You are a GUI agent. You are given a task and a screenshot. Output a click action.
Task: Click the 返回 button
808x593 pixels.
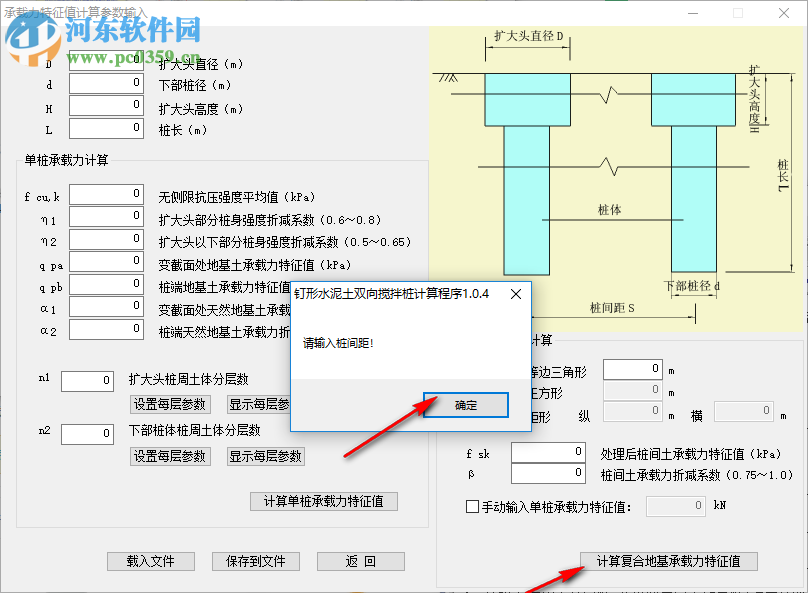360,561
